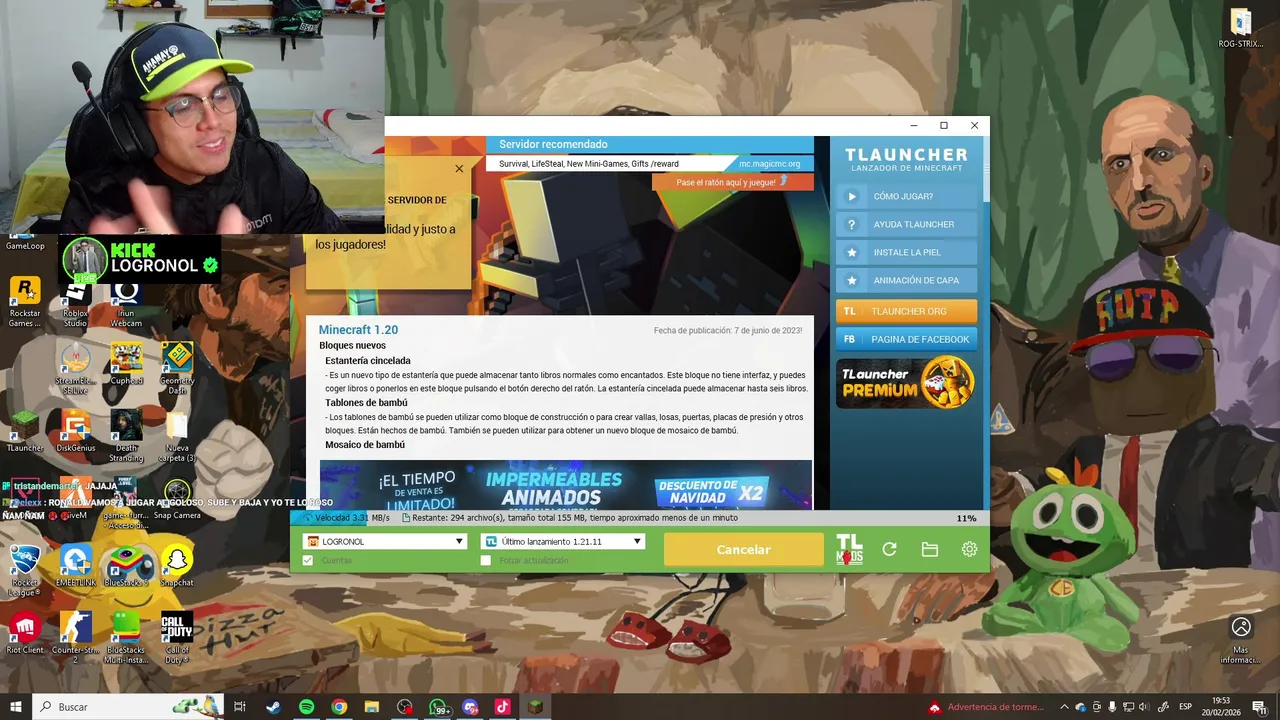Open BlueStacks Multi-Instance desktop shortcut
Screen dimensions: 1280x720
(x=126, y=638)
